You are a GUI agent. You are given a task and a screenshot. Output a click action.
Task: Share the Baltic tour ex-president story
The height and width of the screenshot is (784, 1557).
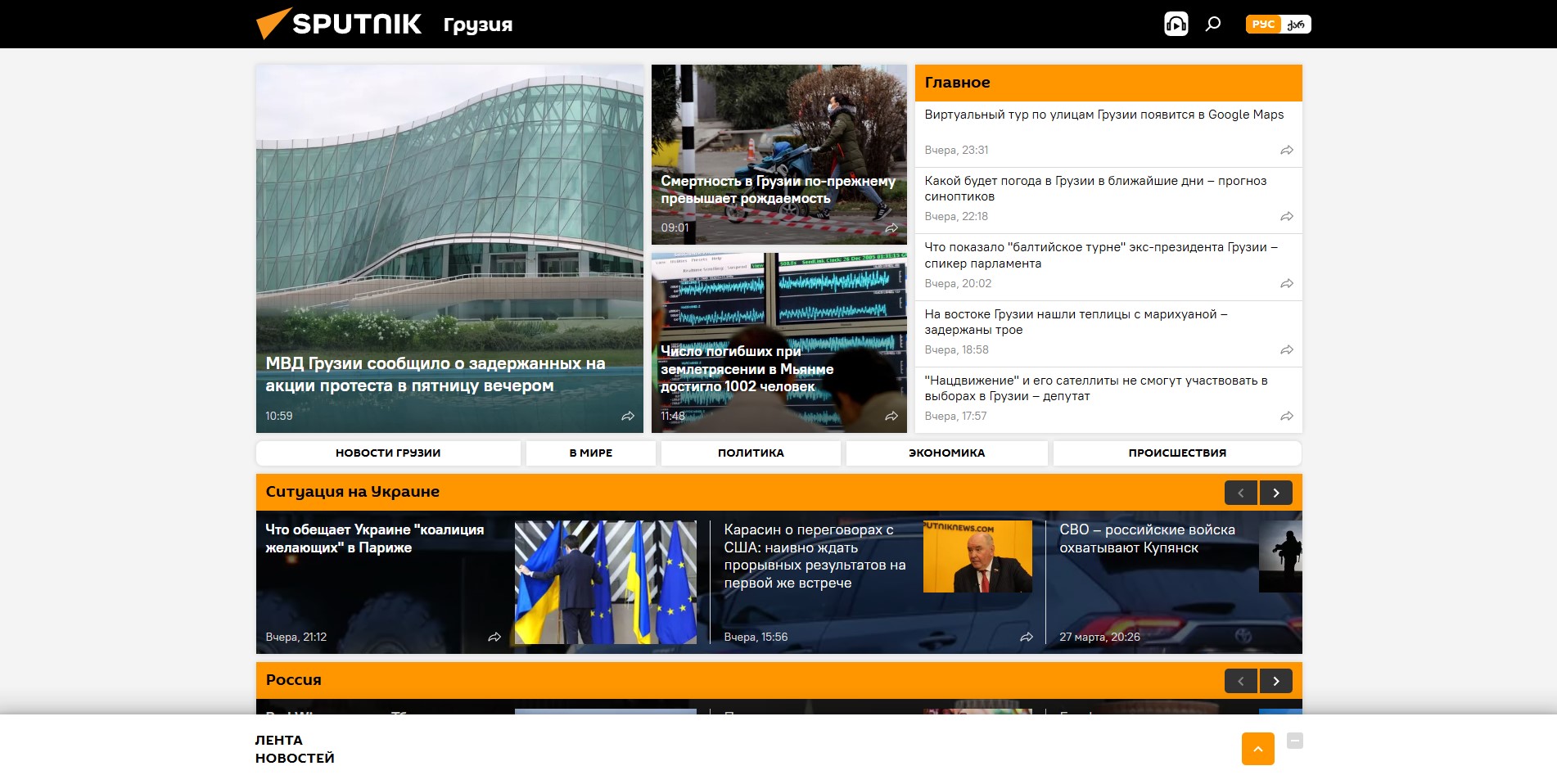tap(1287, 284)
